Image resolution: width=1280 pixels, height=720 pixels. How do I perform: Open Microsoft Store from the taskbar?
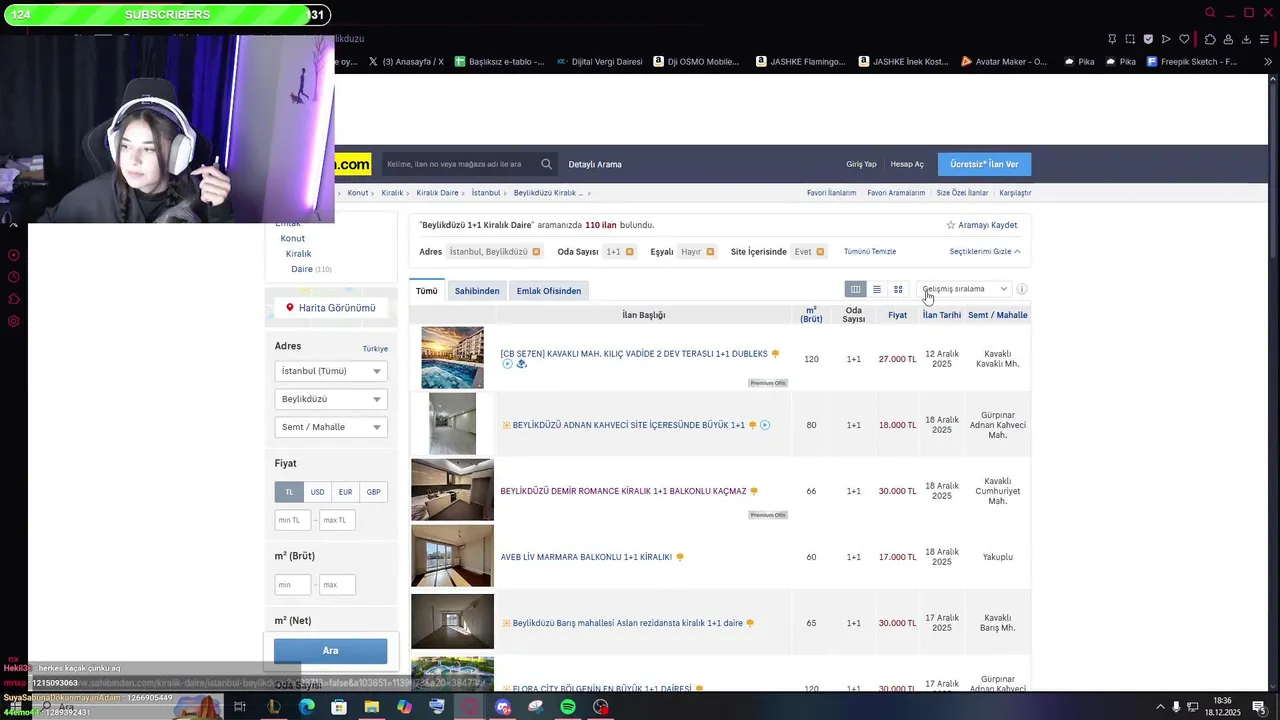click(339, 707)
